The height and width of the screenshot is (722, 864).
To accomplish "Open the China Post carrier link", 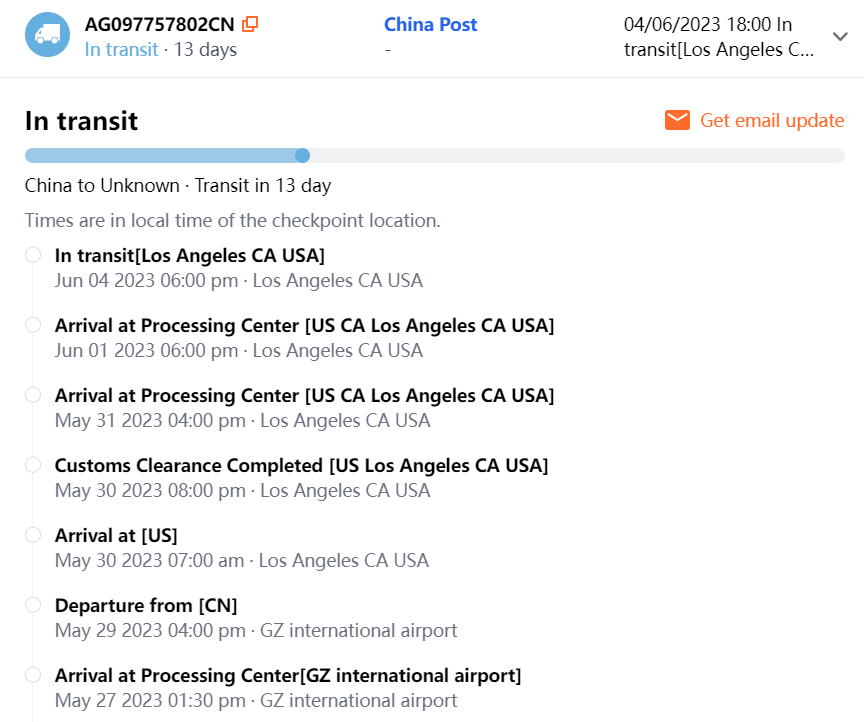I will (430, 24).
